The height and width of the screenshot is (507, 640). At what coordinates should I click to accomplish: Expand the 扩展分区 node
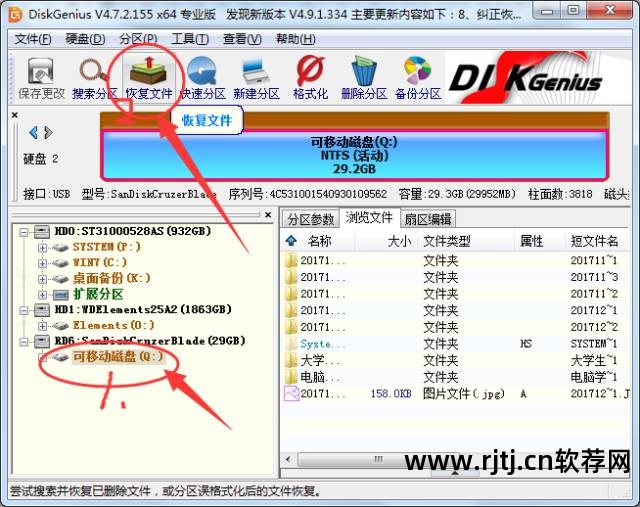42,294
